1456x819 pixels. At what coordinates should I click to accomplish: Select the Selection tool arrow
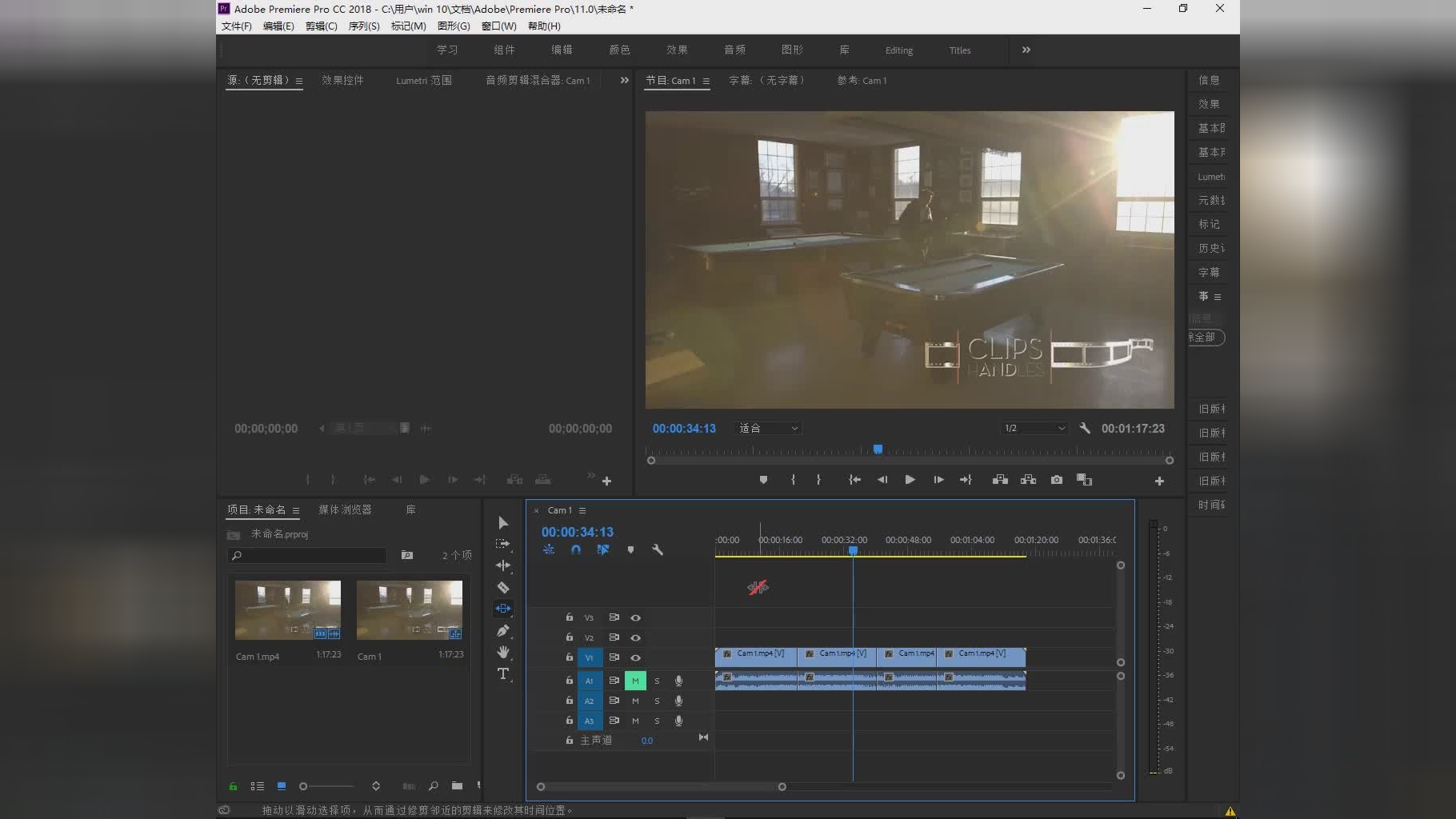point(503,522)
